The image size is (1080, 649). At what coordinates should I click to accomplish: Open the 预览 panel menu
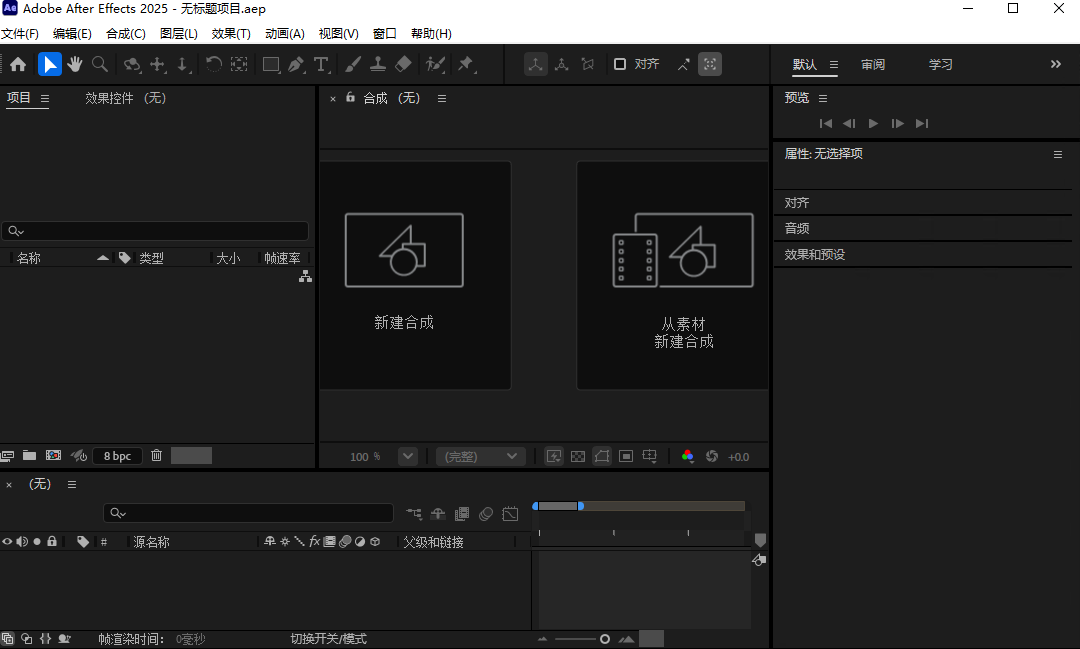(x=822, y=99)
